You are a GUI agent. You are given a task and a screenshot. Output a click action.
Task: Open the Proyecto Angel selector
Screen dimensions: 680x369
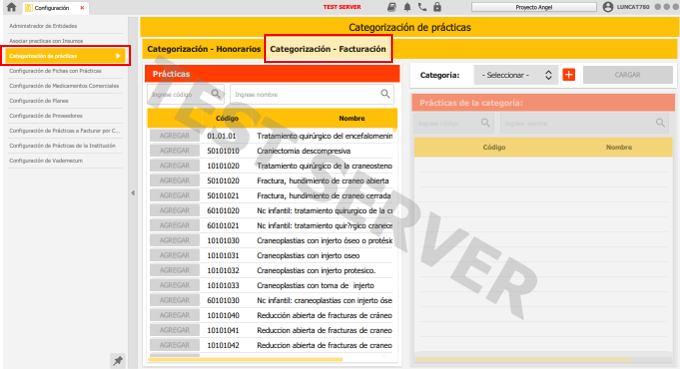(x=534, y=7)
